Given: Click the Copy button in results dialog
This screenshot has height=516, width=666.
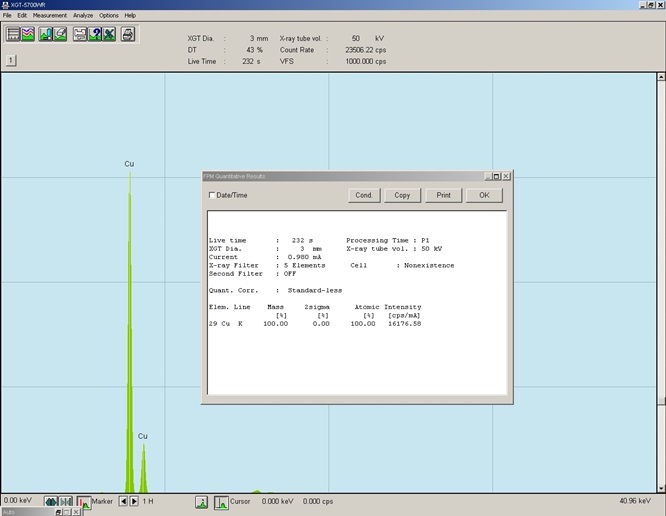Looking at the screenshot, I should point(402,195).
